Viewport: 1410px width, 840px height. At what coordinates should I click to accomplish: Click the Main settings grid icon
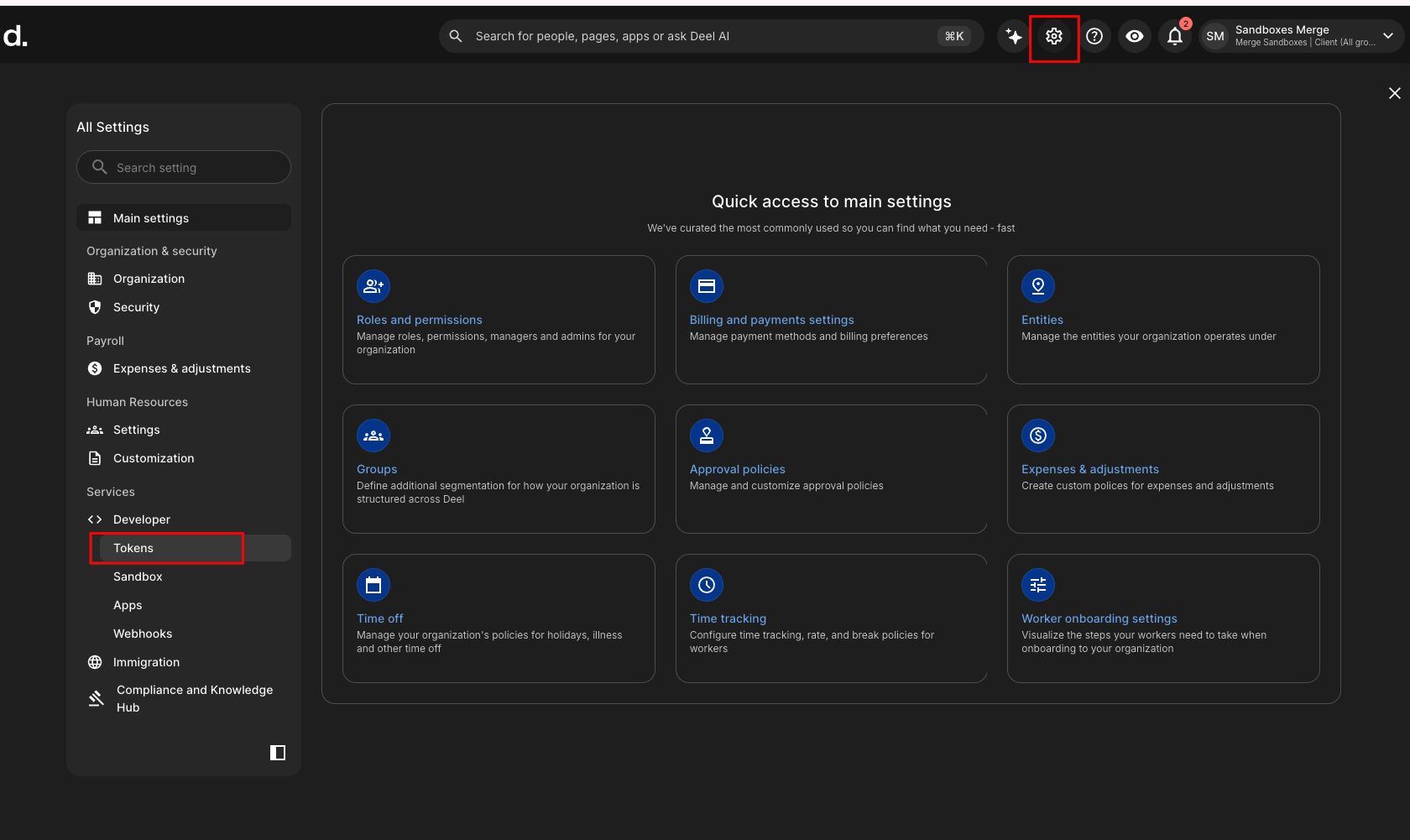coord(95,217)
